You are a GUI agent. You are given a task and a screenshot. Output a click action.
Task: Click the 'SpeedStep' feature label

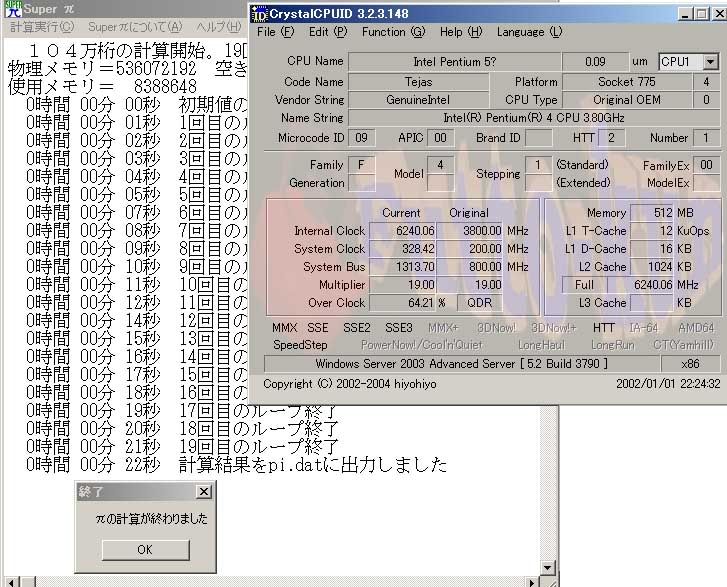[x=300, y=345]
